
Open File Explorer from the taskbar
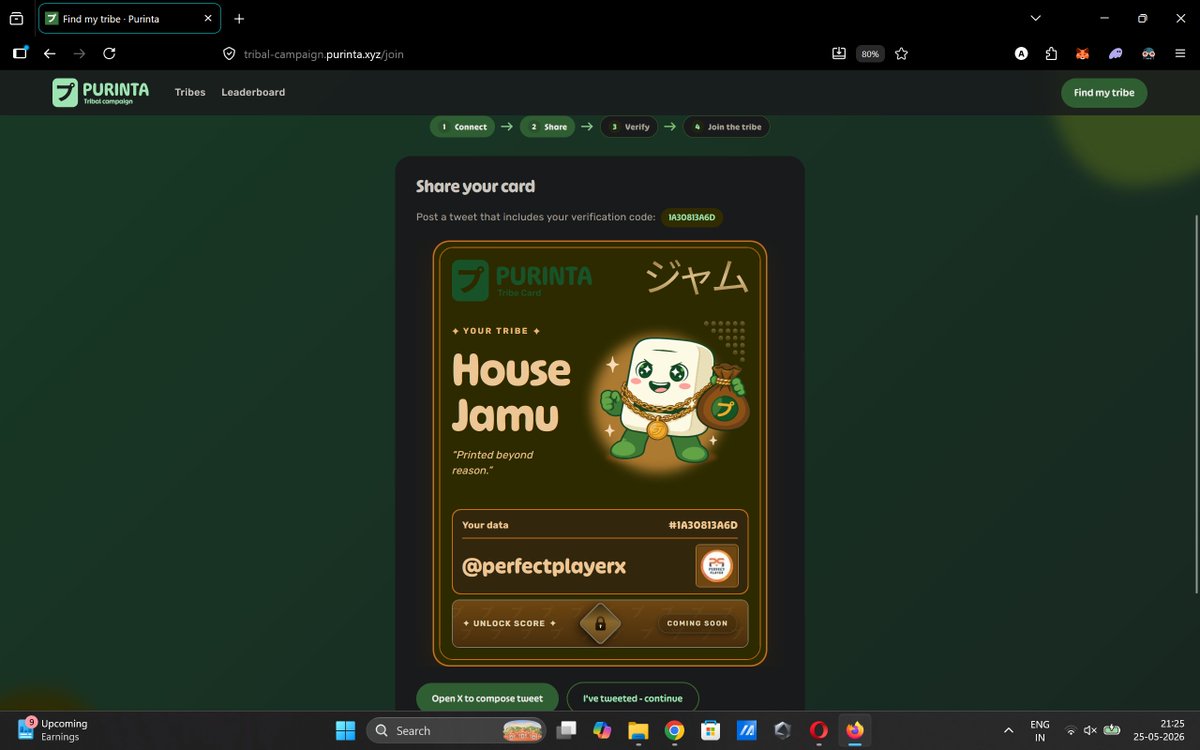click(x=638, y=730)
